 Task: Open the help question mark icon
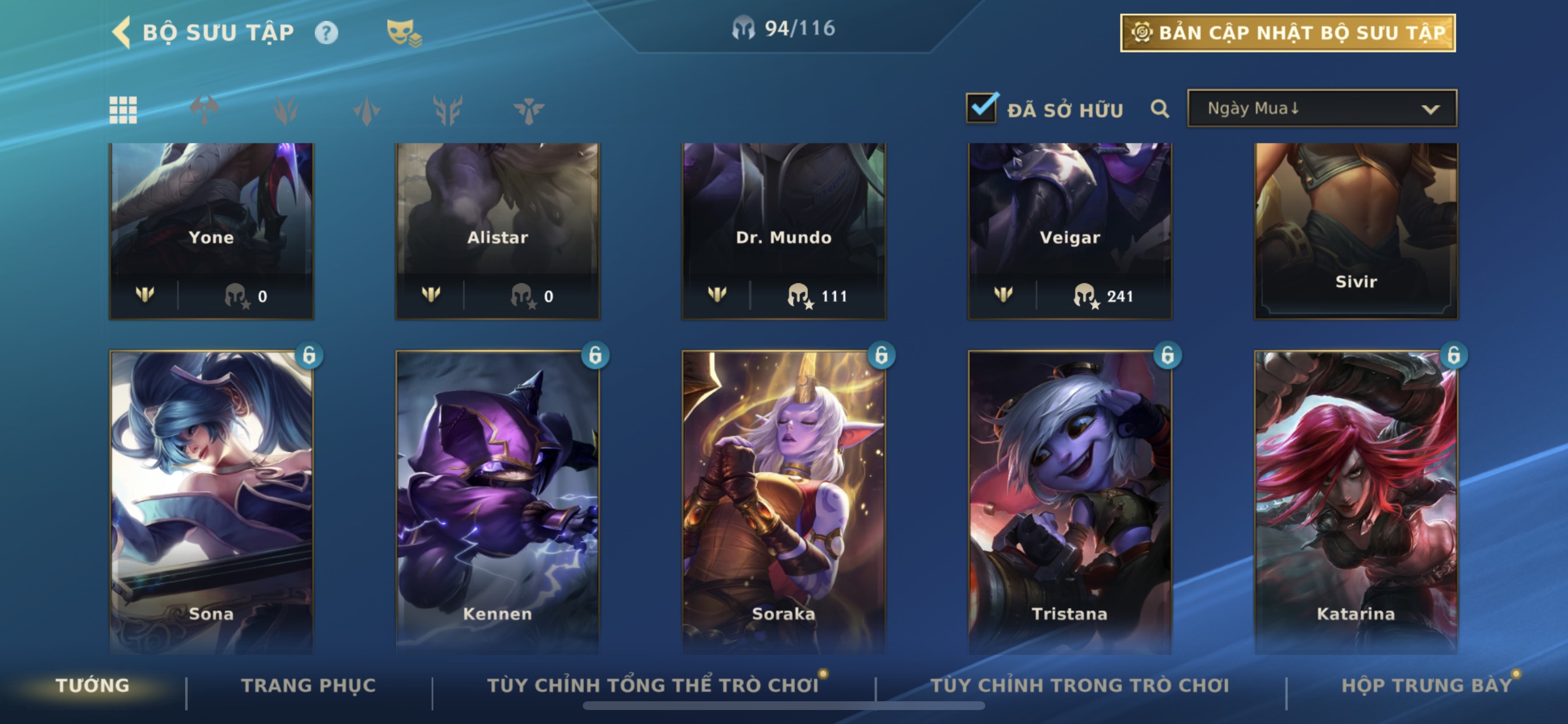326,32
